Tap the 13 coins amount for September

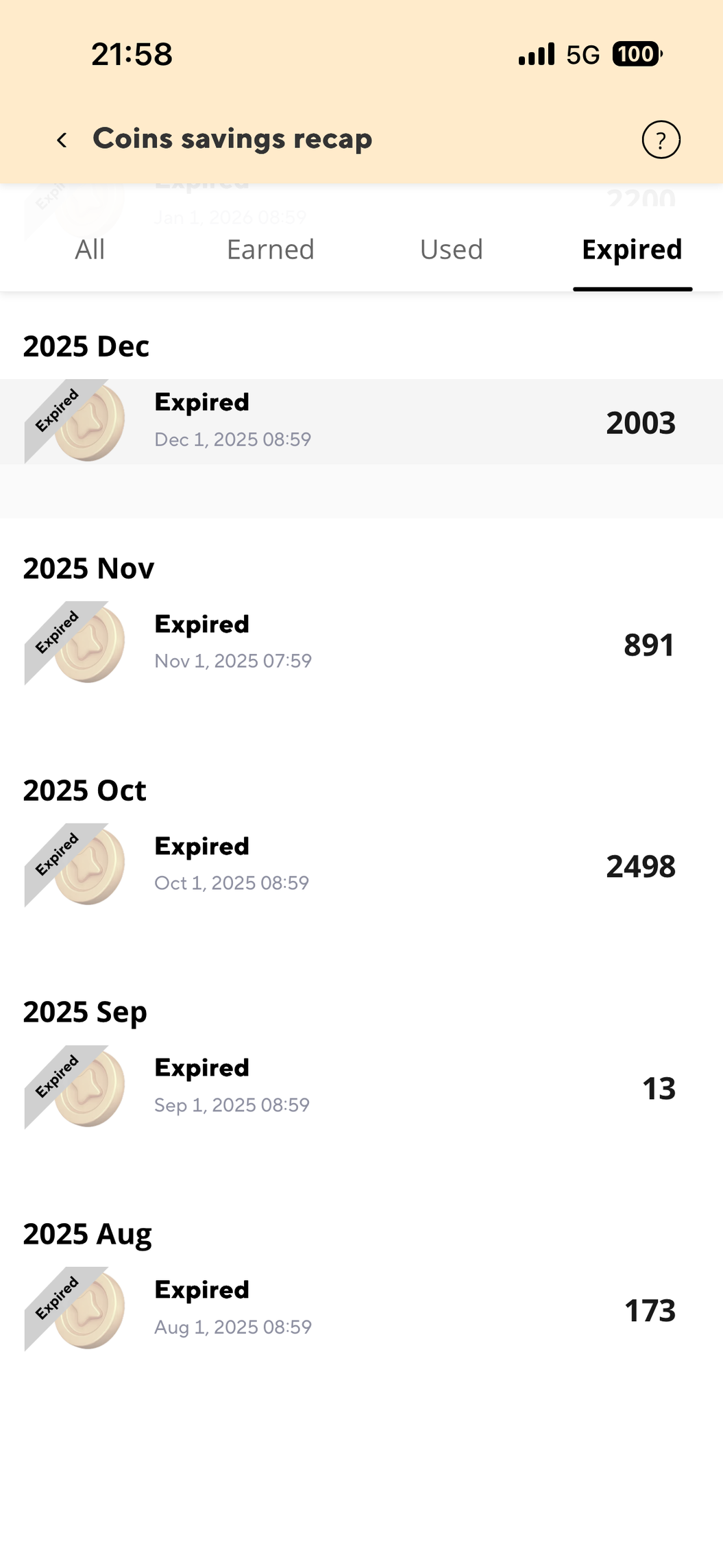click(659, 1089)
